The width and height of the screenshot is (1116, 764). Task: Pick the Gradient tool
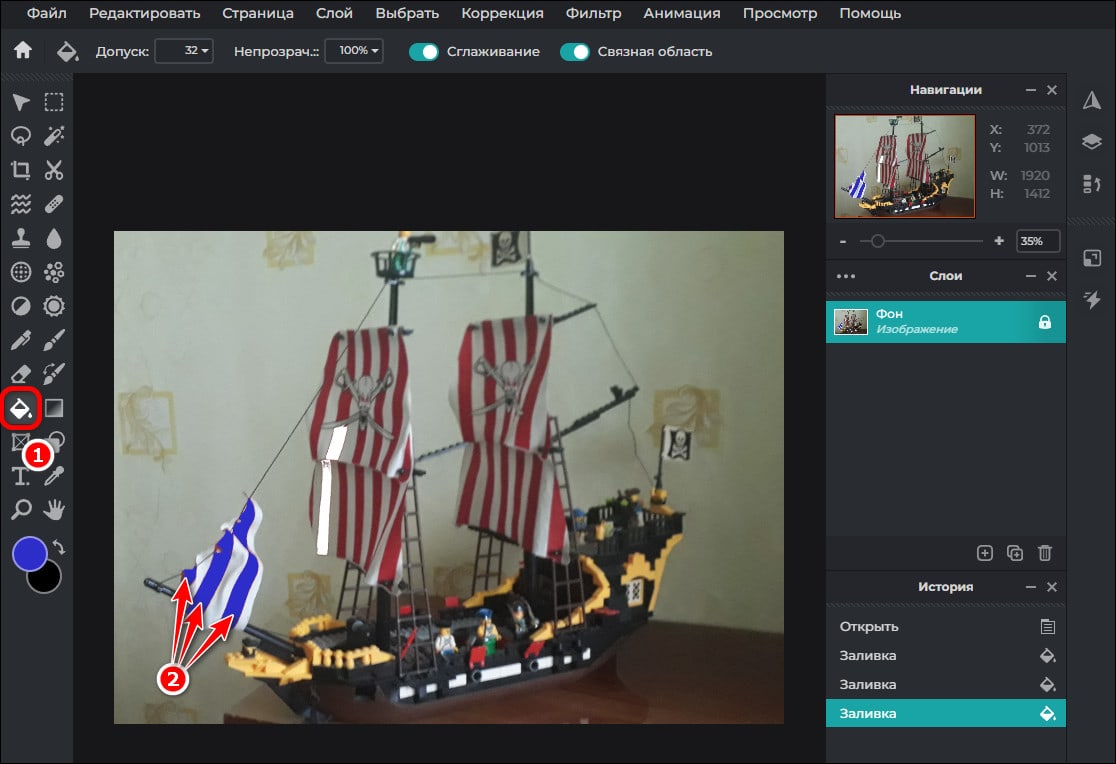[x=54, y=407]
